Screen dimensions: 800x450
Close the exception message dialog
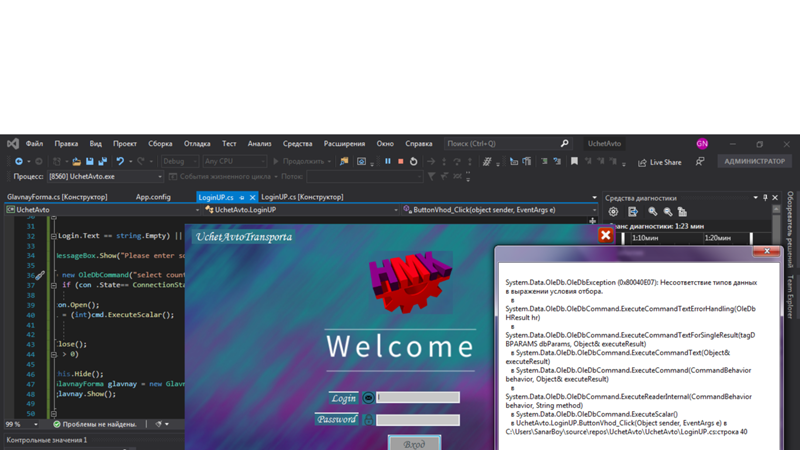coord(766,251)
